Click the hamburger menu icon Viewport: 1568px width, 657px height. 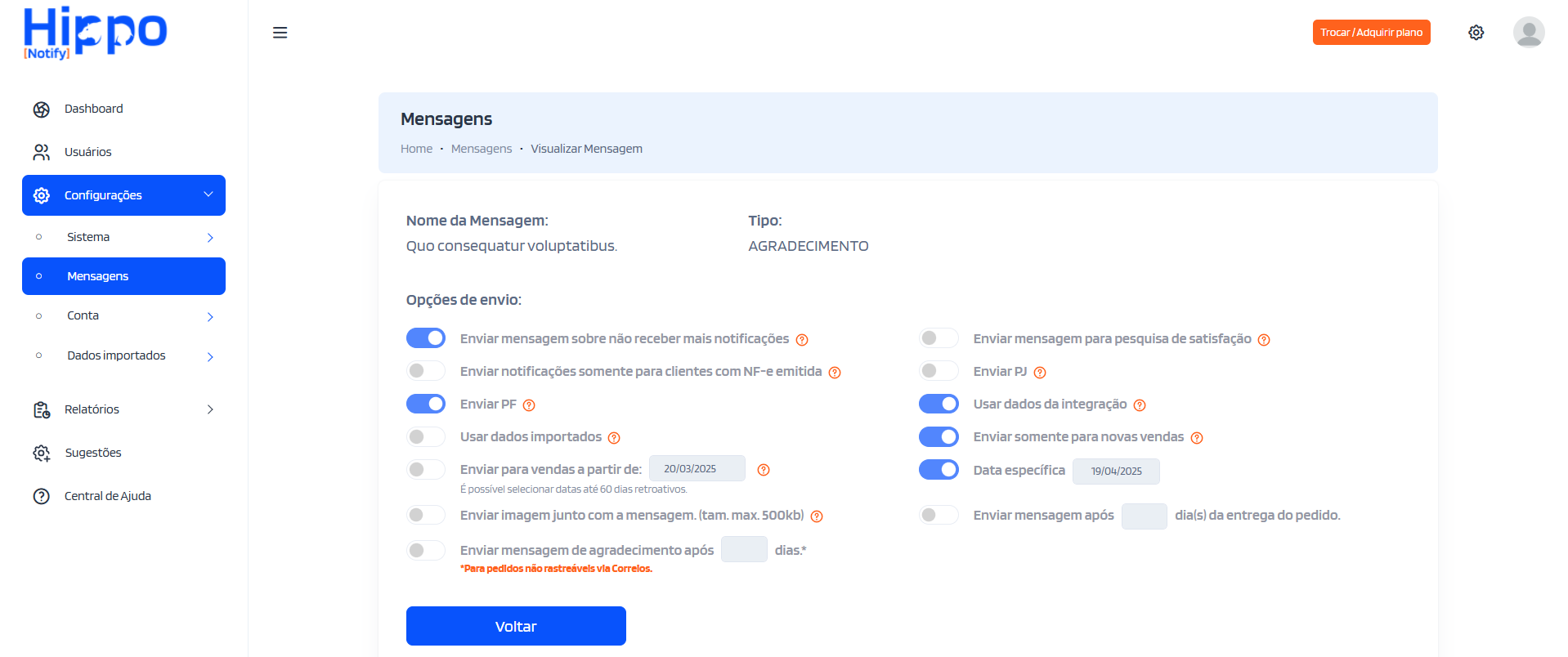pos(280,33)
